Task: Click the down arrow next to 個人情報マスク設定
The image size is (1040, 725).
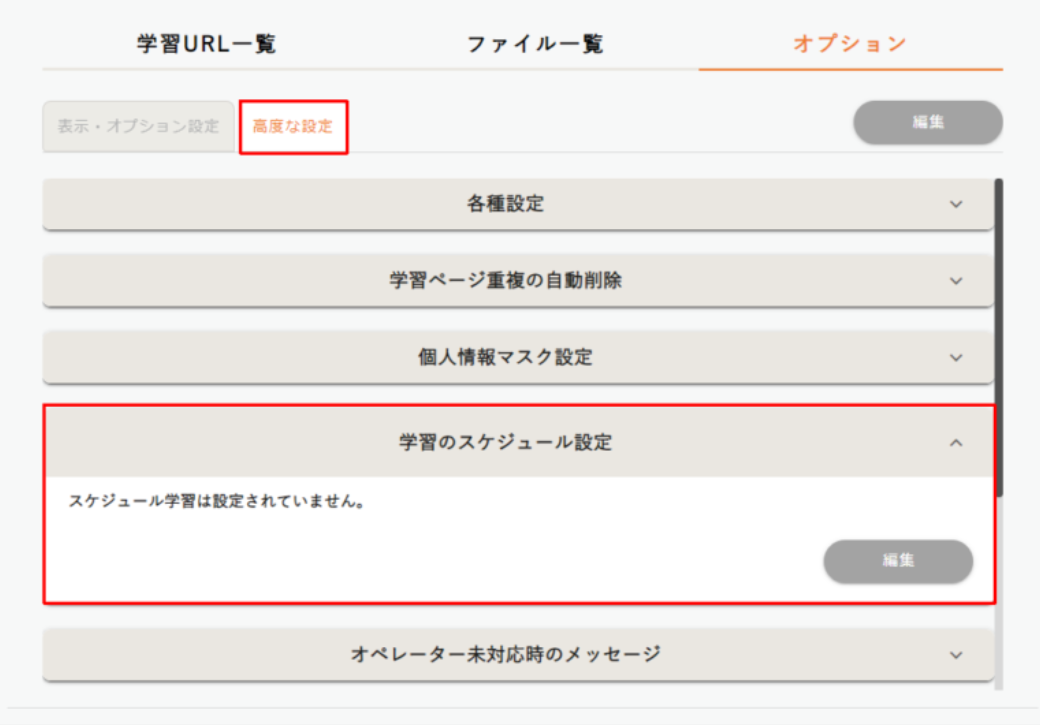Action: point(956,357)
